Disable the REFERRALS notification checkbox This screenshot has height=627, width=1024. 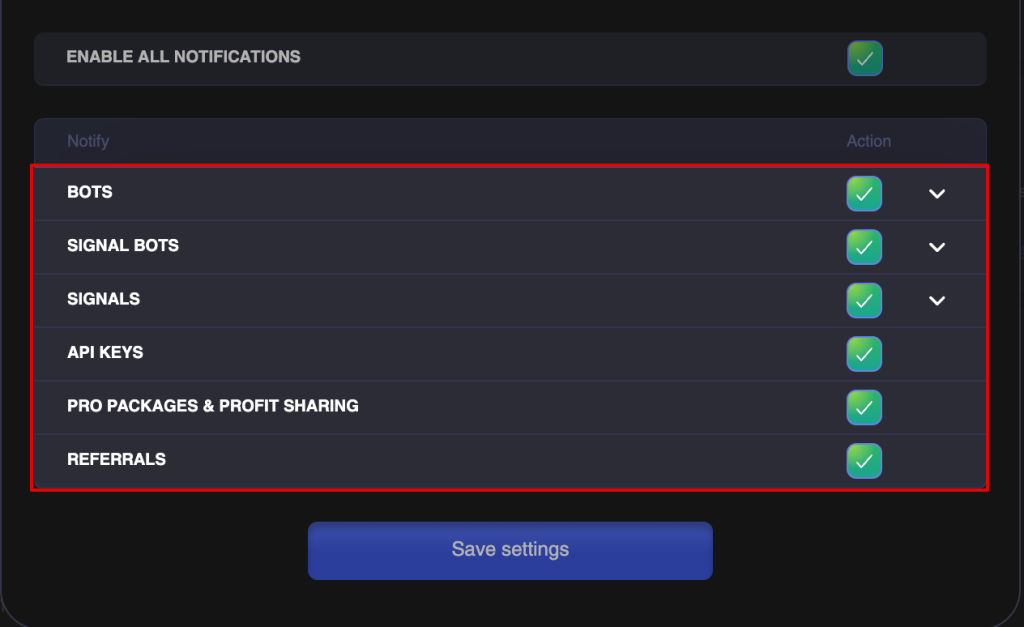tap(864, 461)
